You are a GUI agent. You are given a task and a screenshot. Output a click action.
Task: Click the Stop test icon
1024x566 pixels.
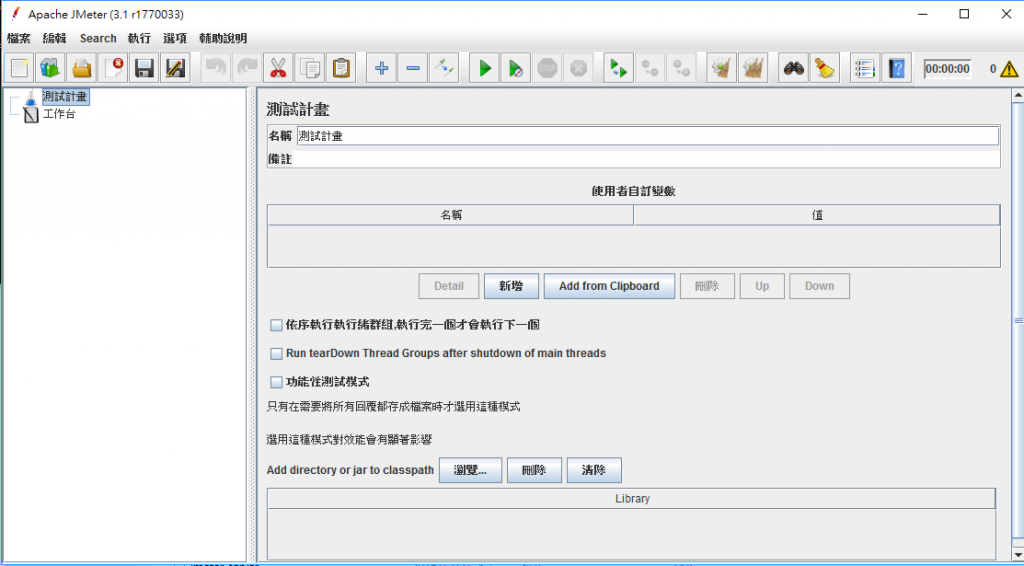[x=547, y=68]
